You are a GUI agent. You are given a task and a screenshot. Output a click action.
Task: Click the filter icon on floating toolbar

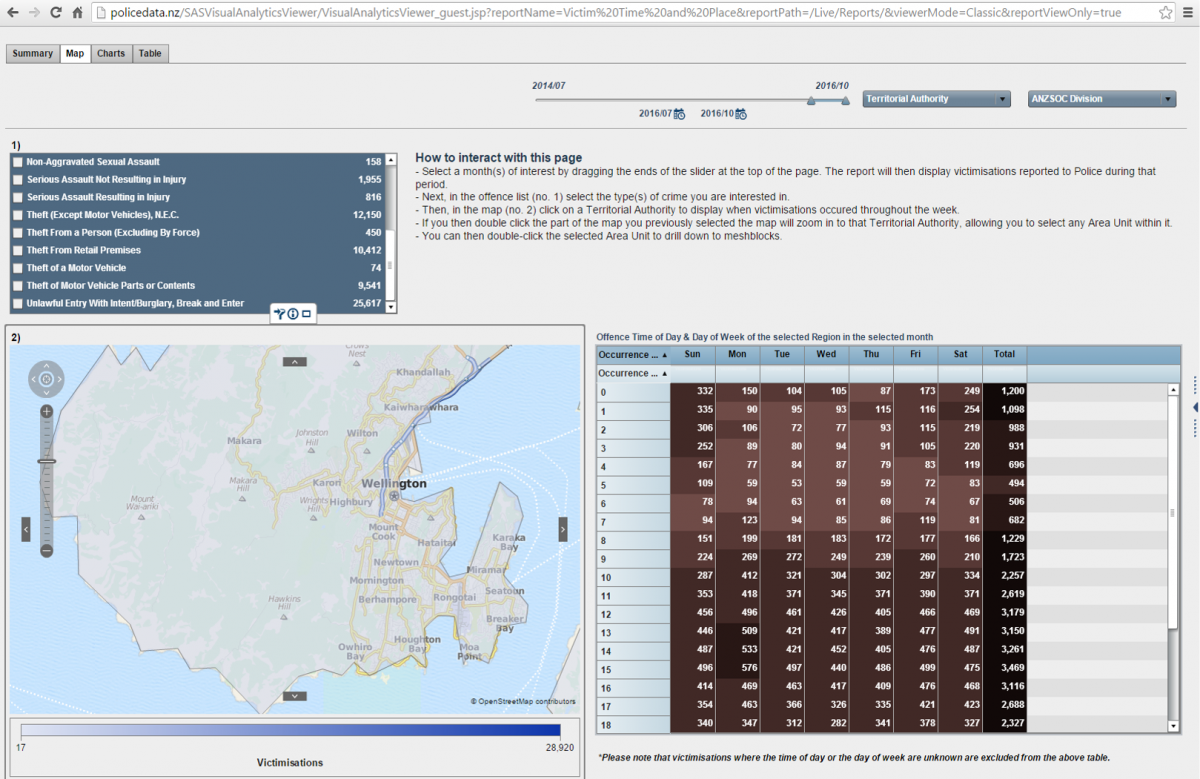[280, 314]
